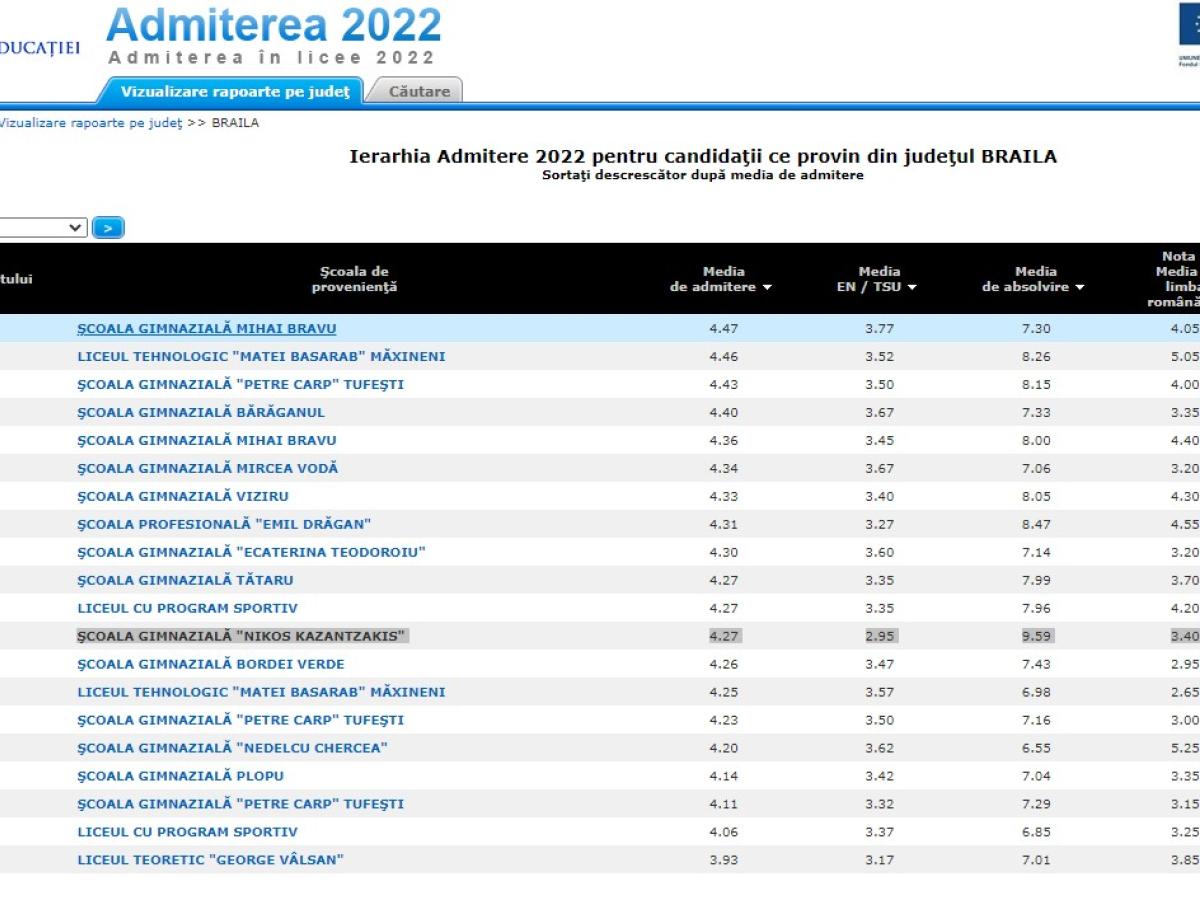This screenshot has width=1200, height=900.
Task: Sort by Media de admitere column
Action: (x=722, y=279)
